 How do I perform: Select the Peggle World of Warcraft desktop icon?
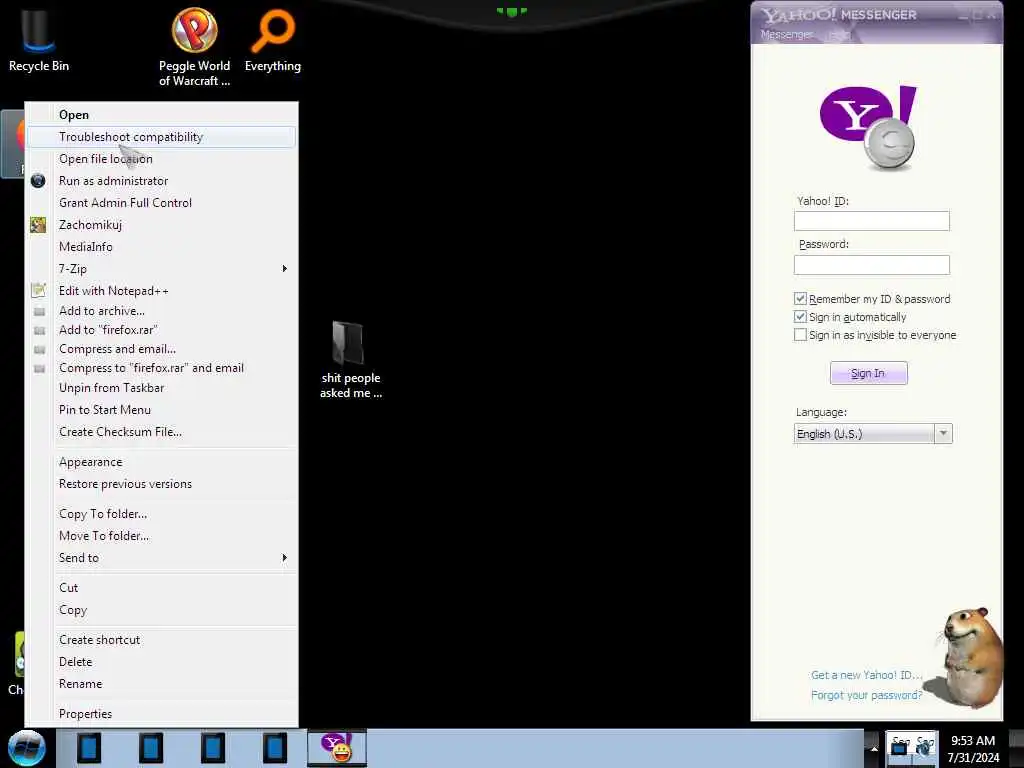[x=195, y=47]
